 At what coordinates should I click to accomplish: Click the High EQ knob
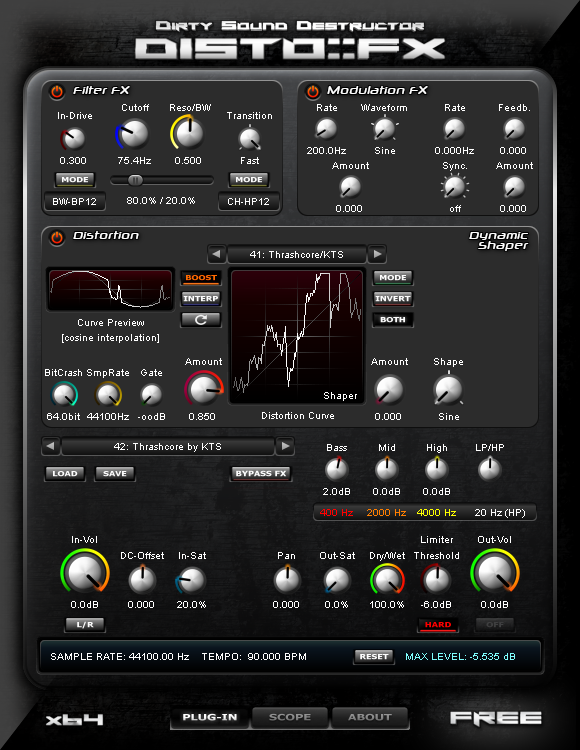click(437, 469)
